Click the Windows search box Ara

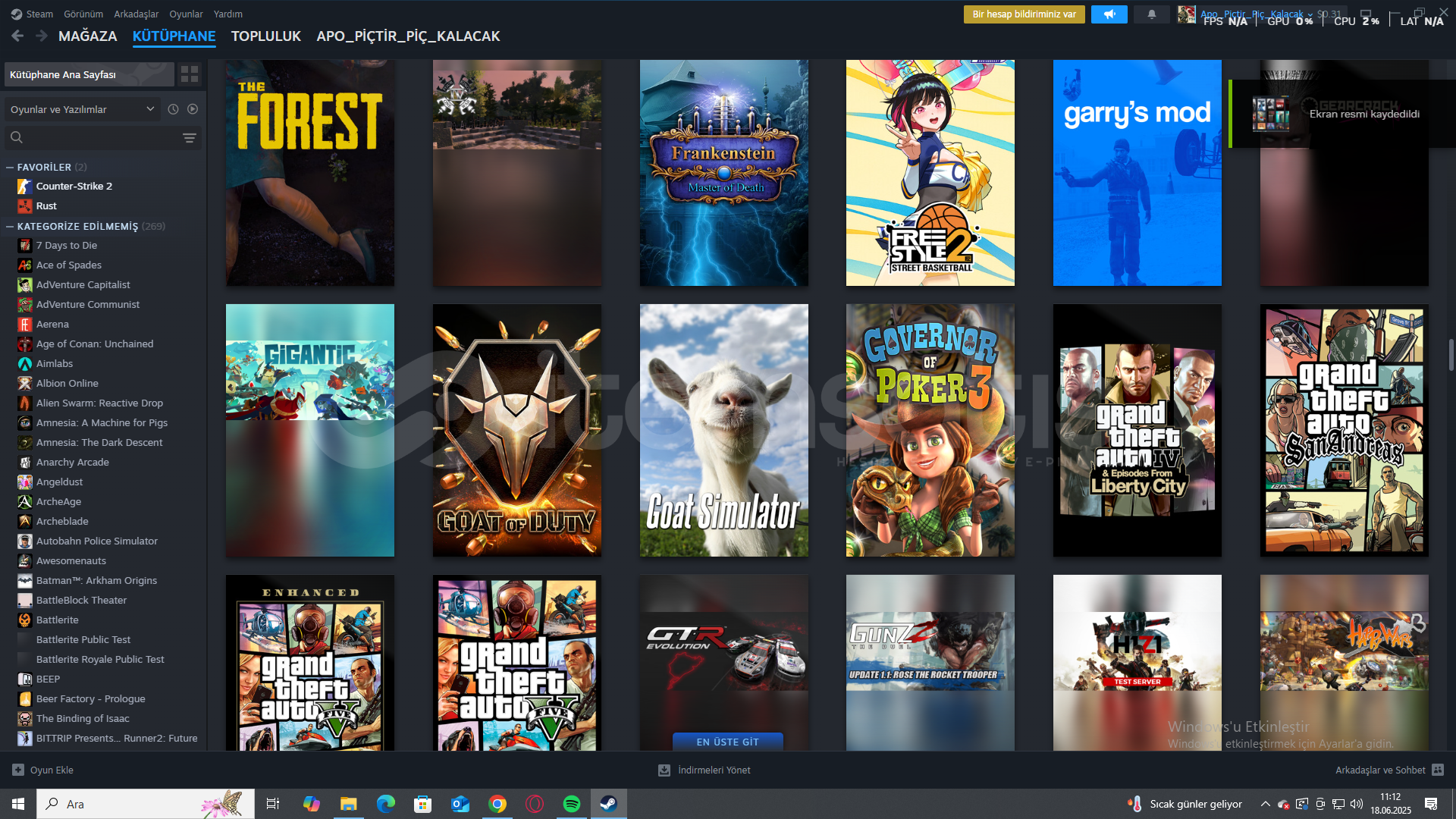[x=146, y=804]
